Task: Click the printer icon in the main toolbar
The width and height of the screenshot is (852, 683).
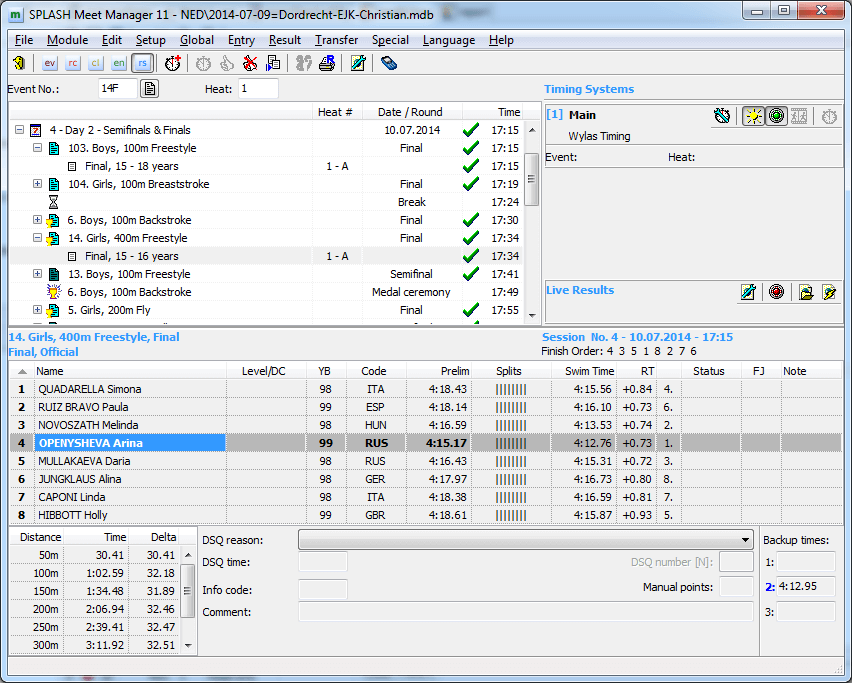Action: 326,63
